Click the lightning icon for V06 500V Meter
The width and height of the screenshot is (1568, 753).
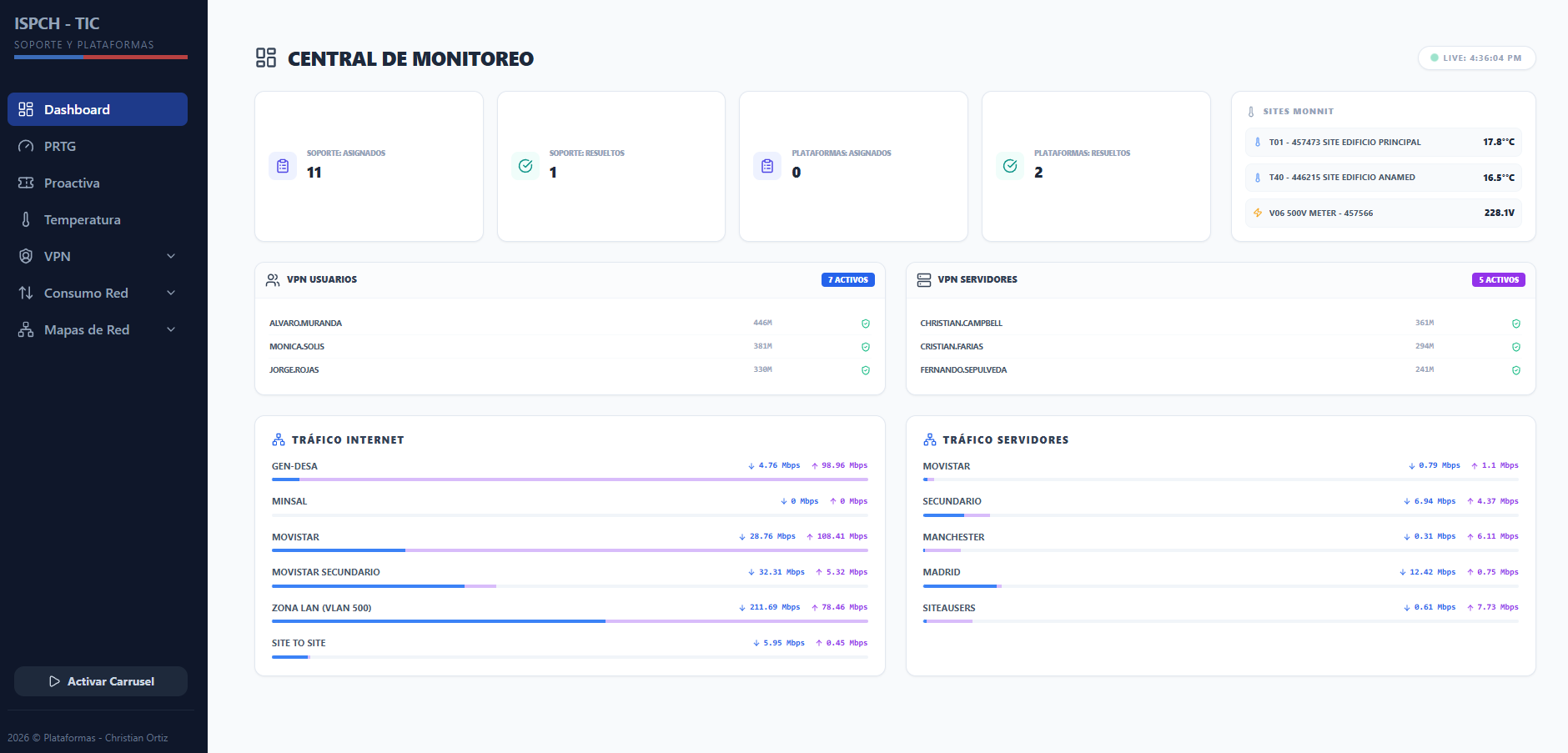click(x=1258, y=213)
